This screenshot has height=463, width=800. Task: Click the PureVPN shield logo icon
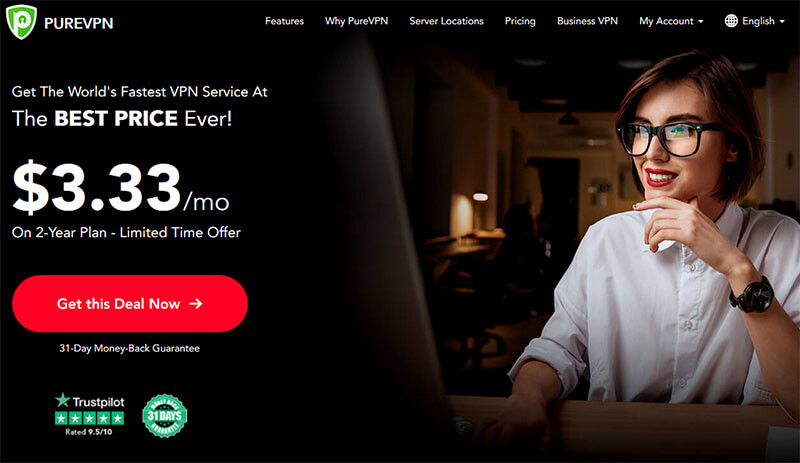21,22
